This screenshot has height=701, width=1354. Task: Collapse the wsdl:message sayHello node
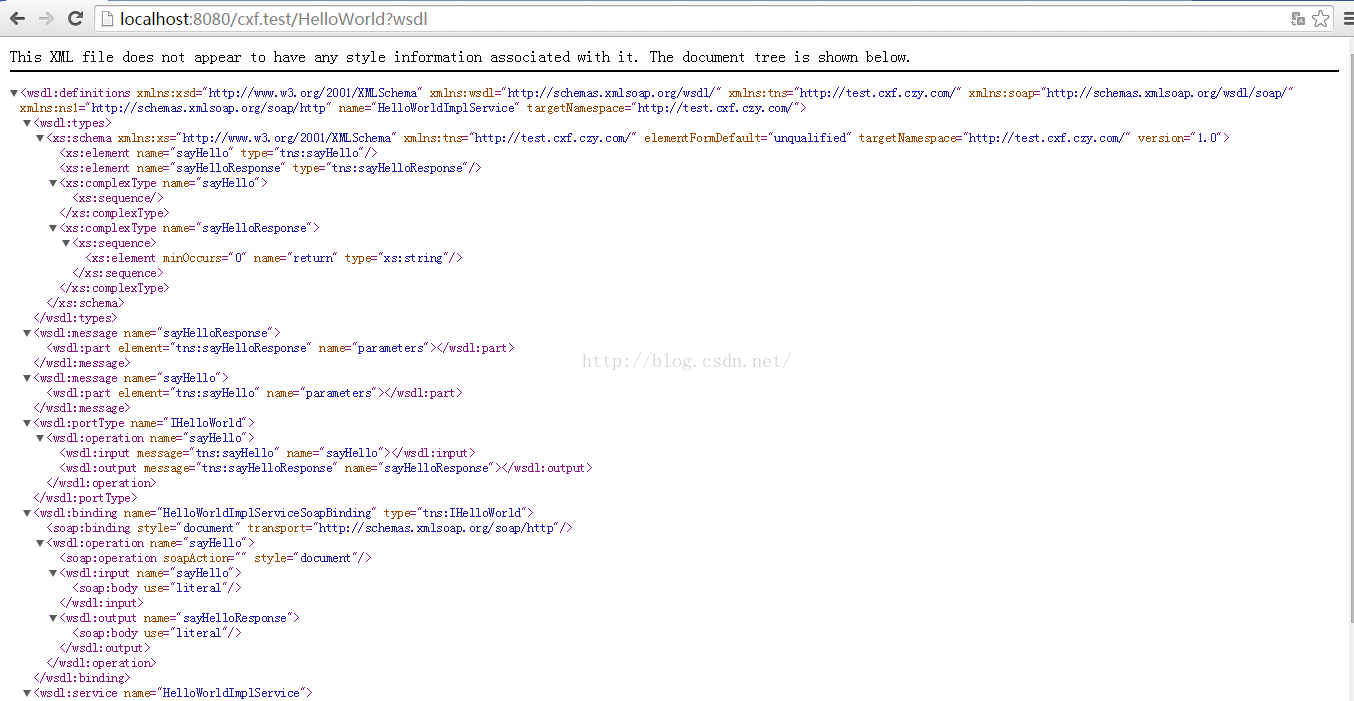[x=27, y=378]
